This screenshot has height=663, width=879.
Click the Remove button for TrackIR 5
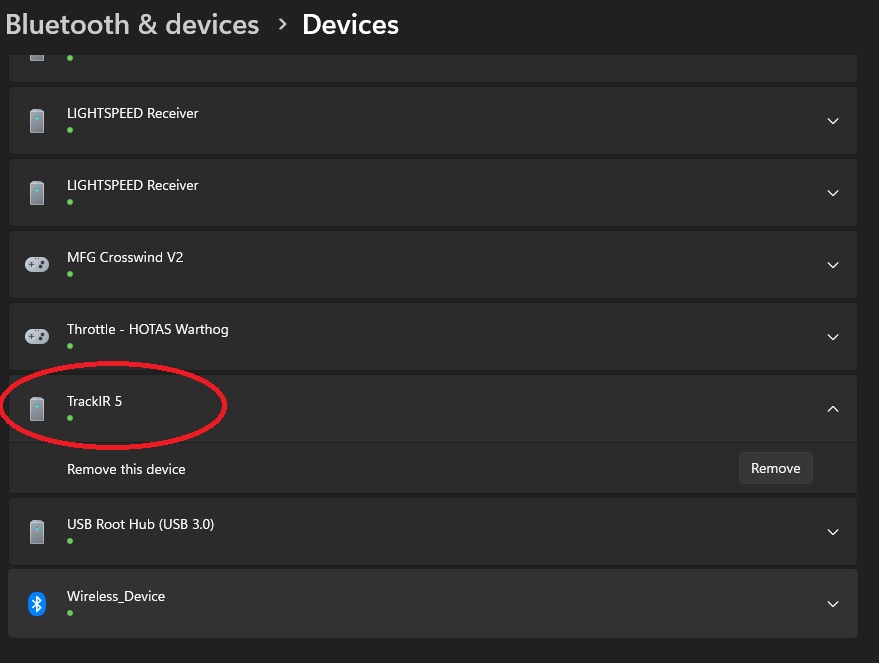(775, 468)
